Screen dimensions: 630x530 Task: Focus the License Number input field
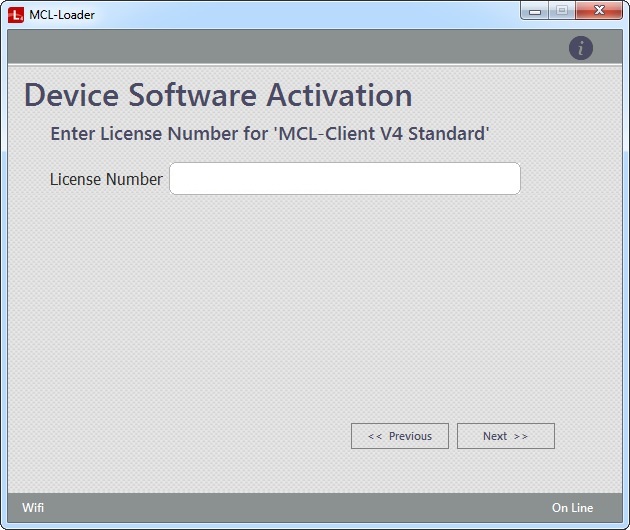point(344,179)
